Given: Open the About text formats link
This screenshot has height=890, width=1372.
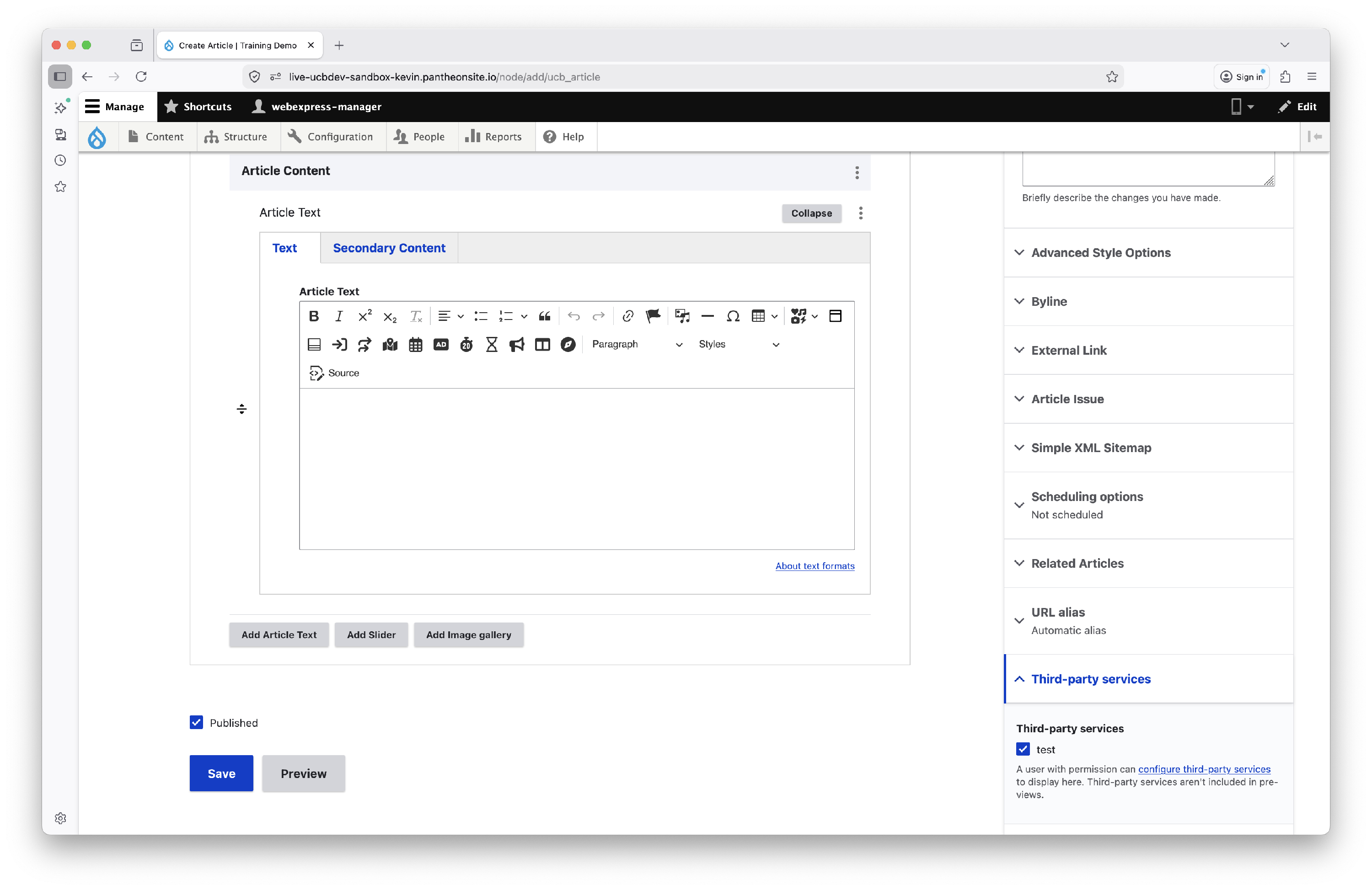Looking at the screenshot, I should tap(815, 566).
